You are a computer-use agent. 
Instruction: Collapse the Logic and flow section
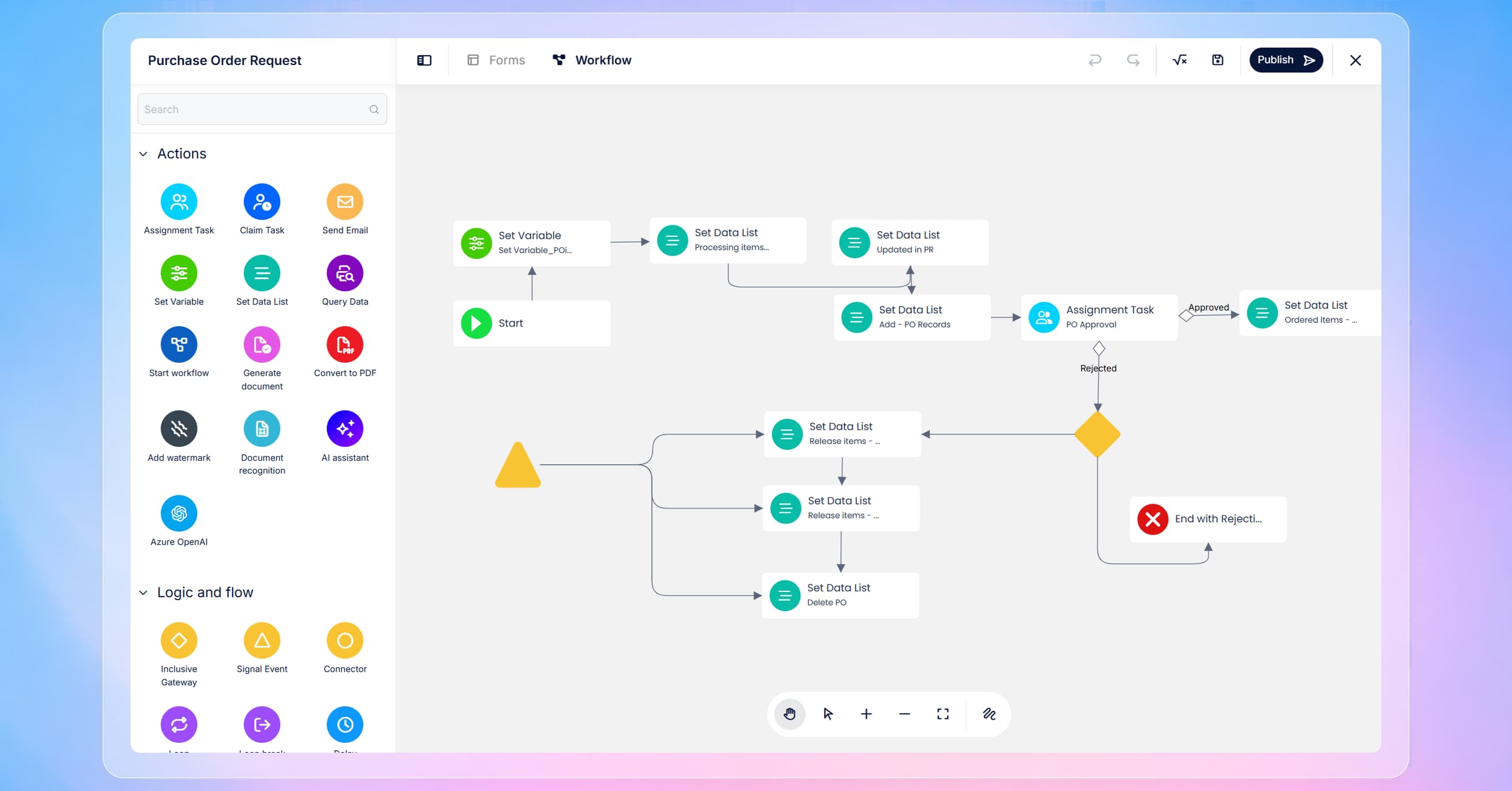click(x=143, y=593)
